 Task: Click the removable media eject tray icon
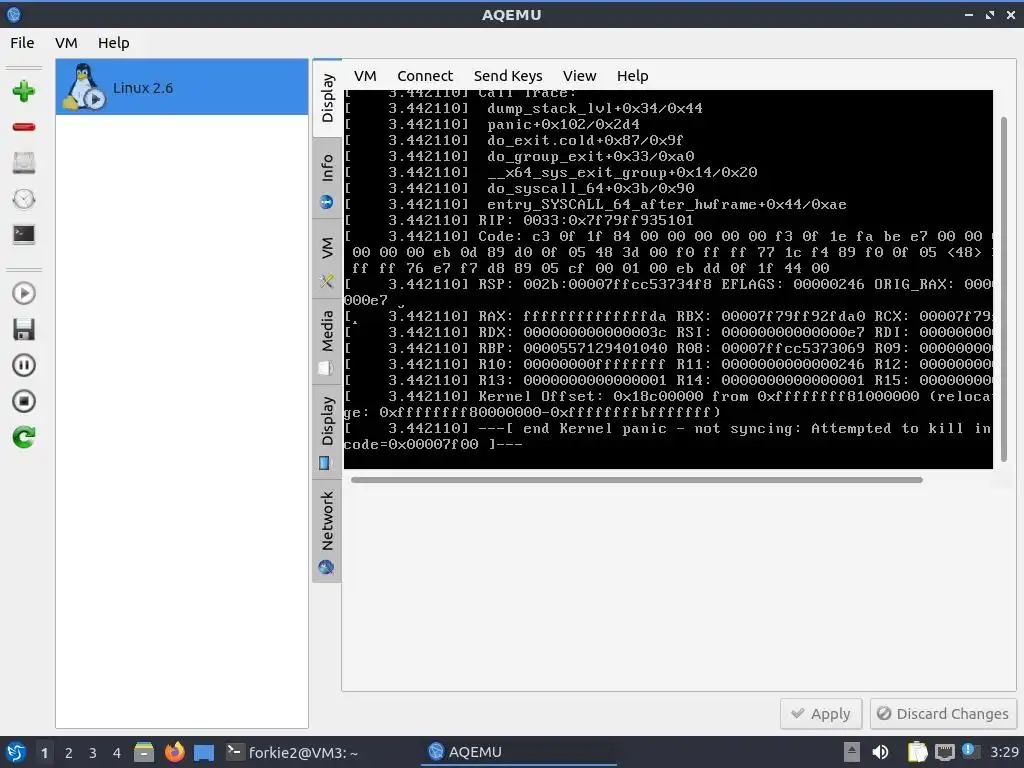(852, 752)
